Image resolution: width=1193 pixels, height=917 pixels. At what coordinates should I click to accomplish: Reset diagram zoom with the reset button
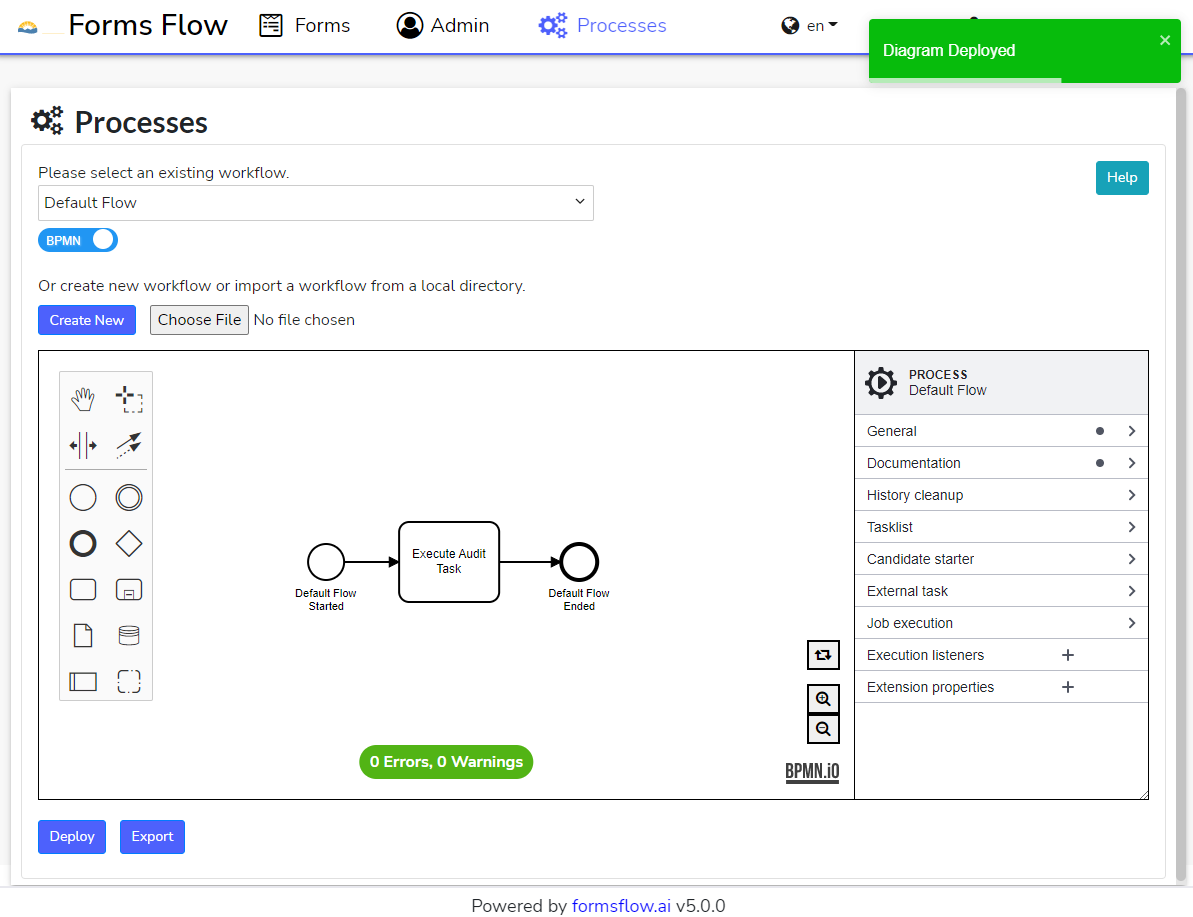[x=823, y=655]
